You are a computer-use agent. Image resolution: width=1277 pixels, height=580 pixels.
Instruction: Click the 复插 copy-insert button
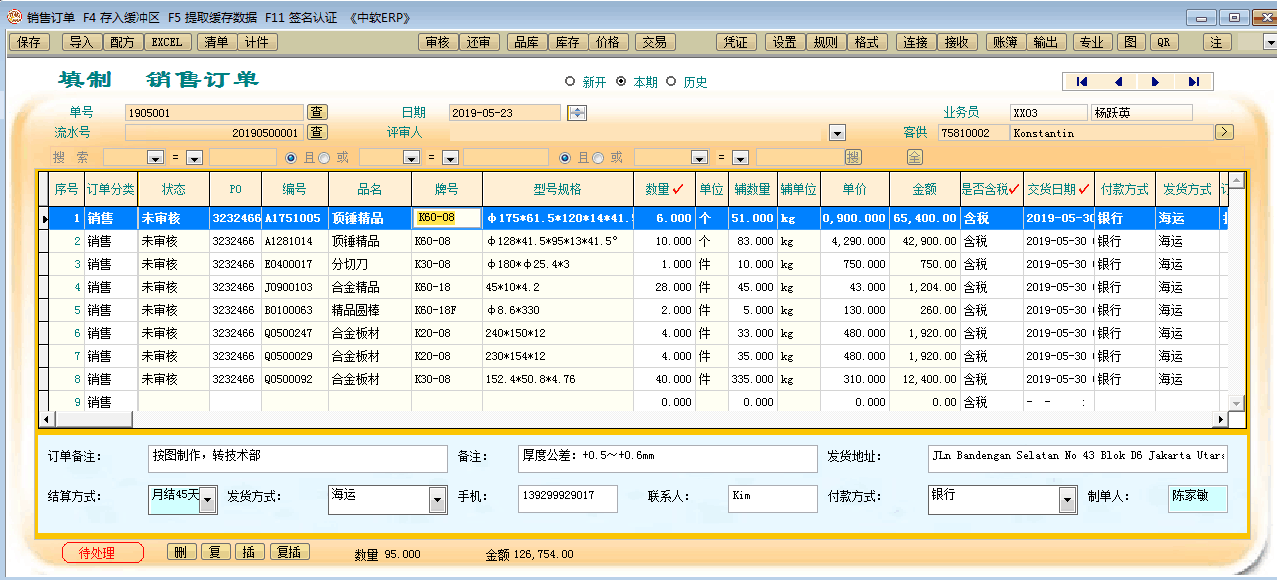click(289, 552)
